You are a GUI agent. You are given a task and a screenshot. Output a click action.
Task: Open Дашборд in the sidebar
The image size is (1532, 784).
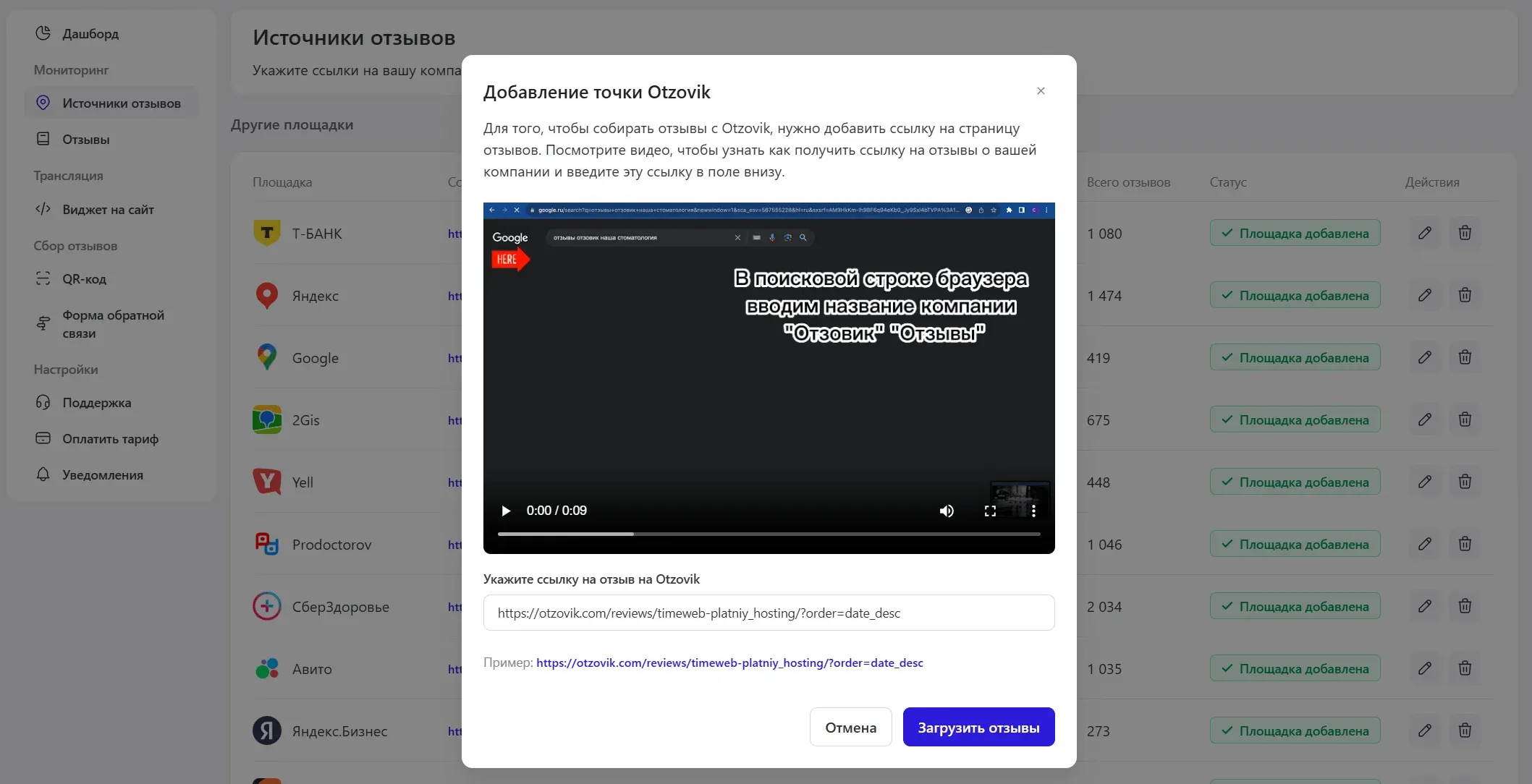[x=90, y=33]
